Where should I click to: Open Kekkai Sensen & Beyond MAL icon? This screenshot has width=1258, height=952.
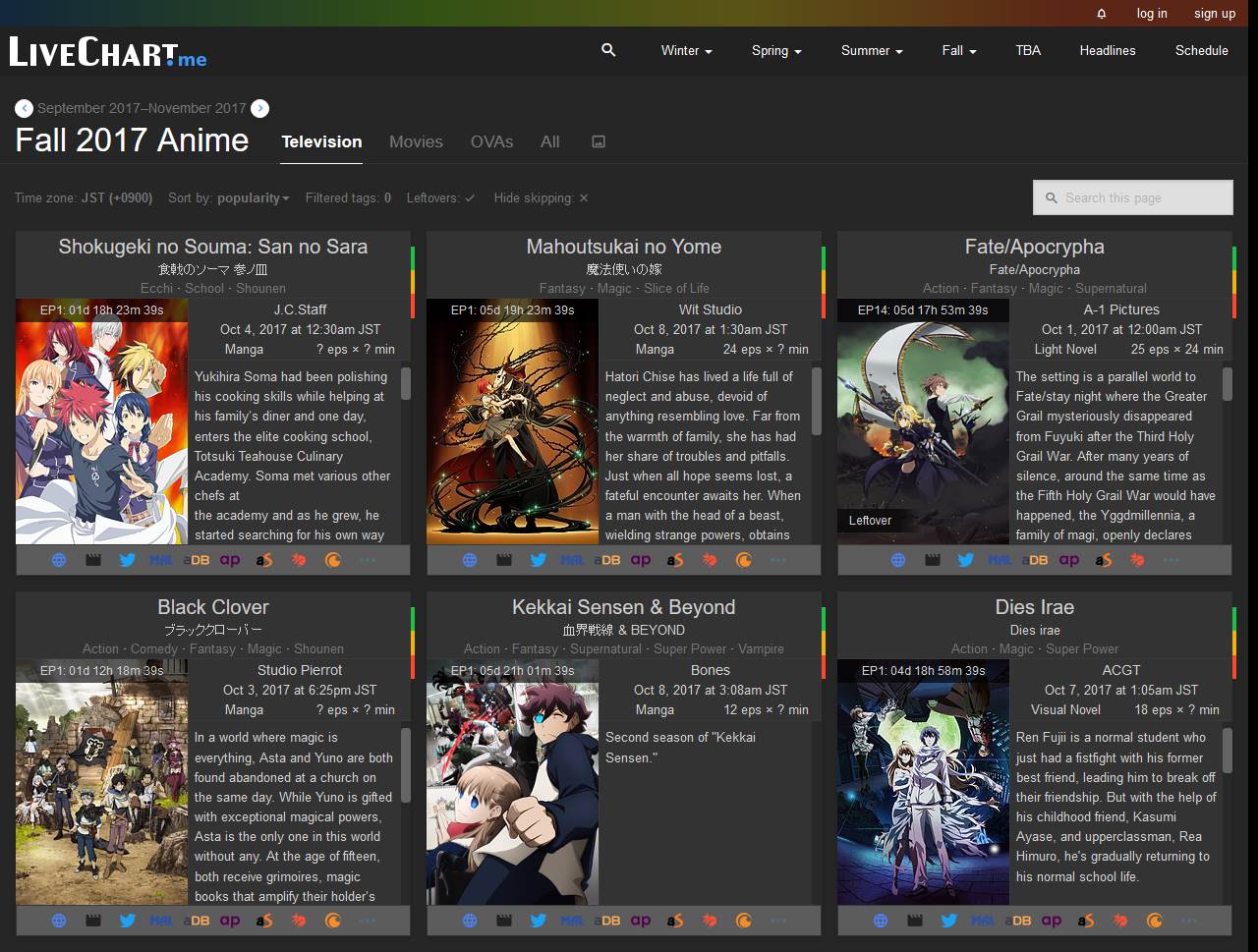click(x=572, y=921)
